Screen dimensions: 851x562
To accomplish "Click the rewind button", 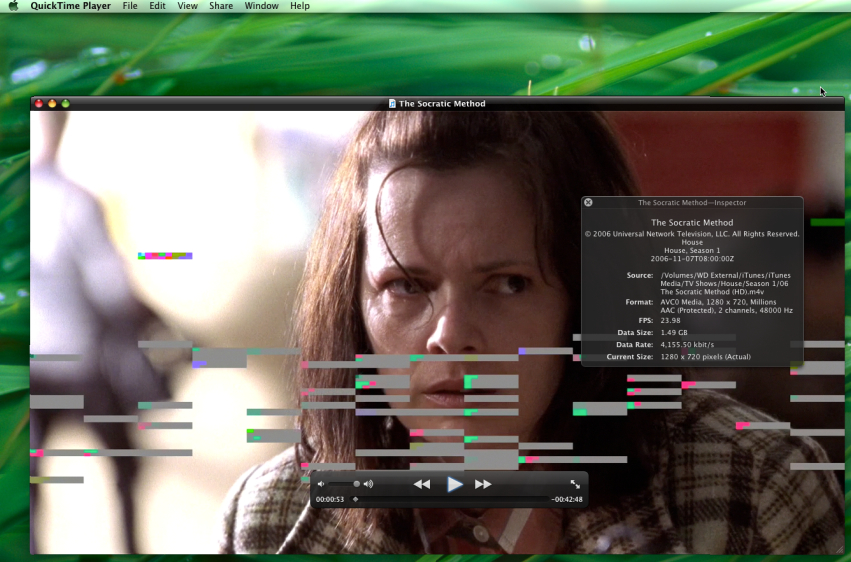I will pyautogui.click(x=422, y=484).
